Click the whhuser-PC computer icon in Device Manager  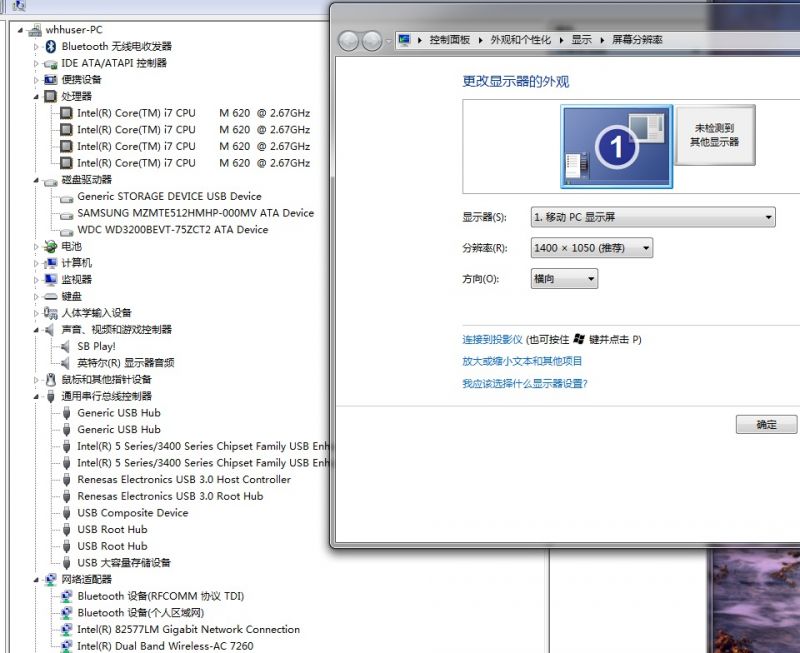click(x=35, y=30)
